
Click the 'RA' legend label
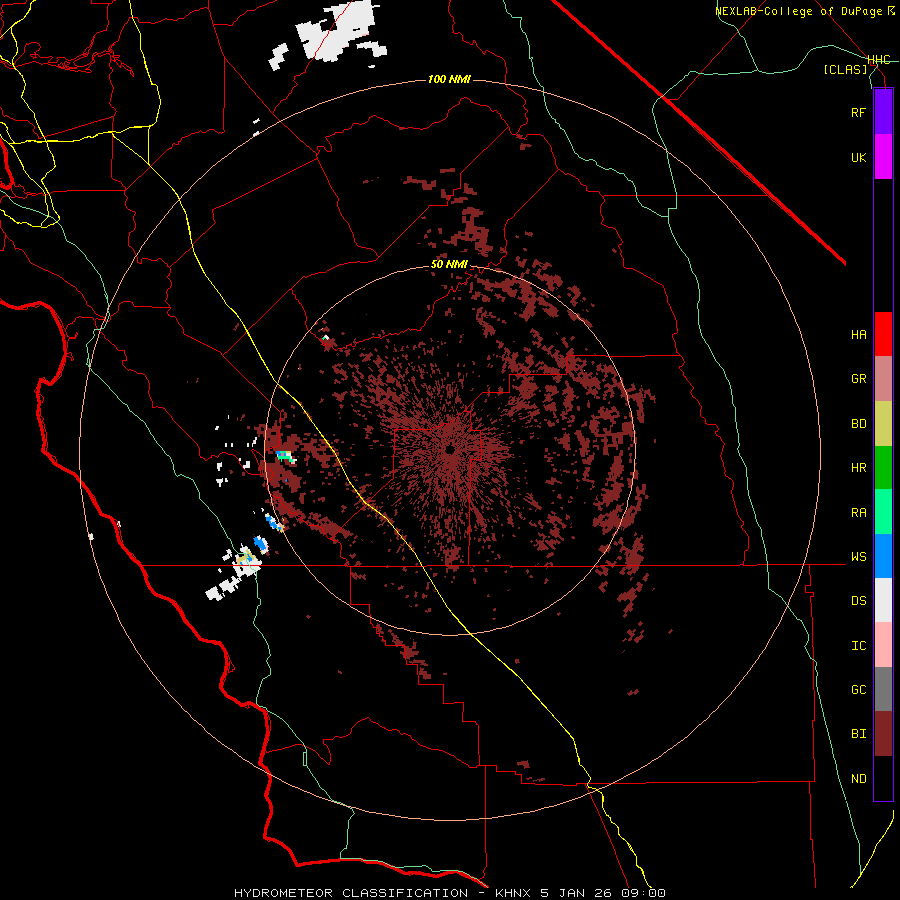click(858, 513)
